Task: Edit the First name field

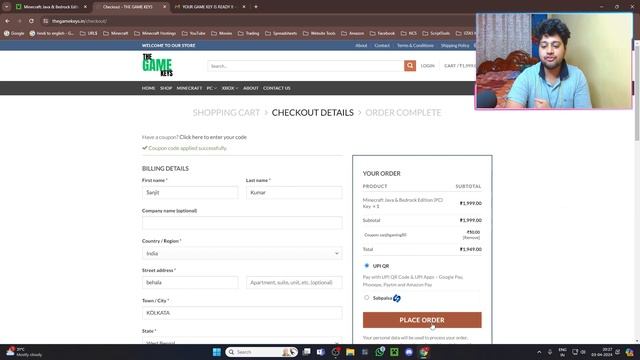Action: click(x=190, y=192)
